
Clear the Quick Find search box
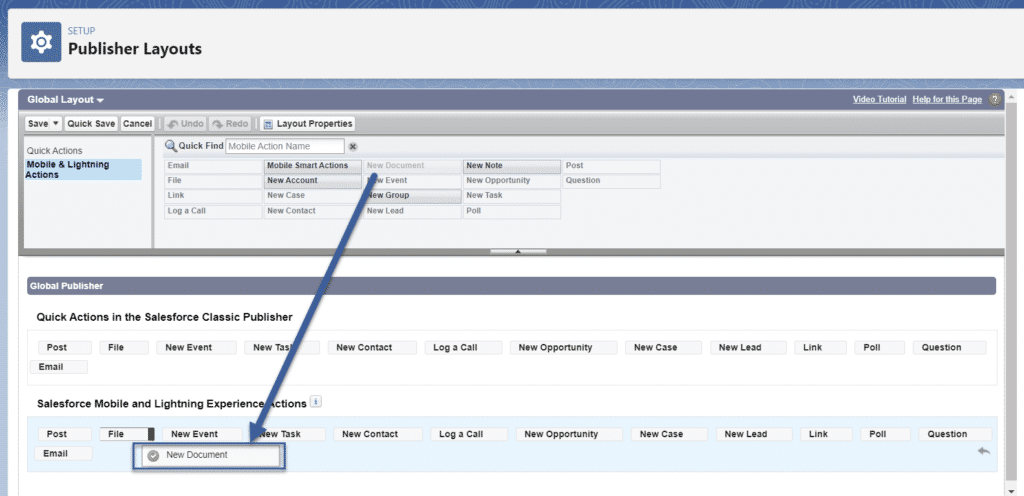[x=352, y=146]
